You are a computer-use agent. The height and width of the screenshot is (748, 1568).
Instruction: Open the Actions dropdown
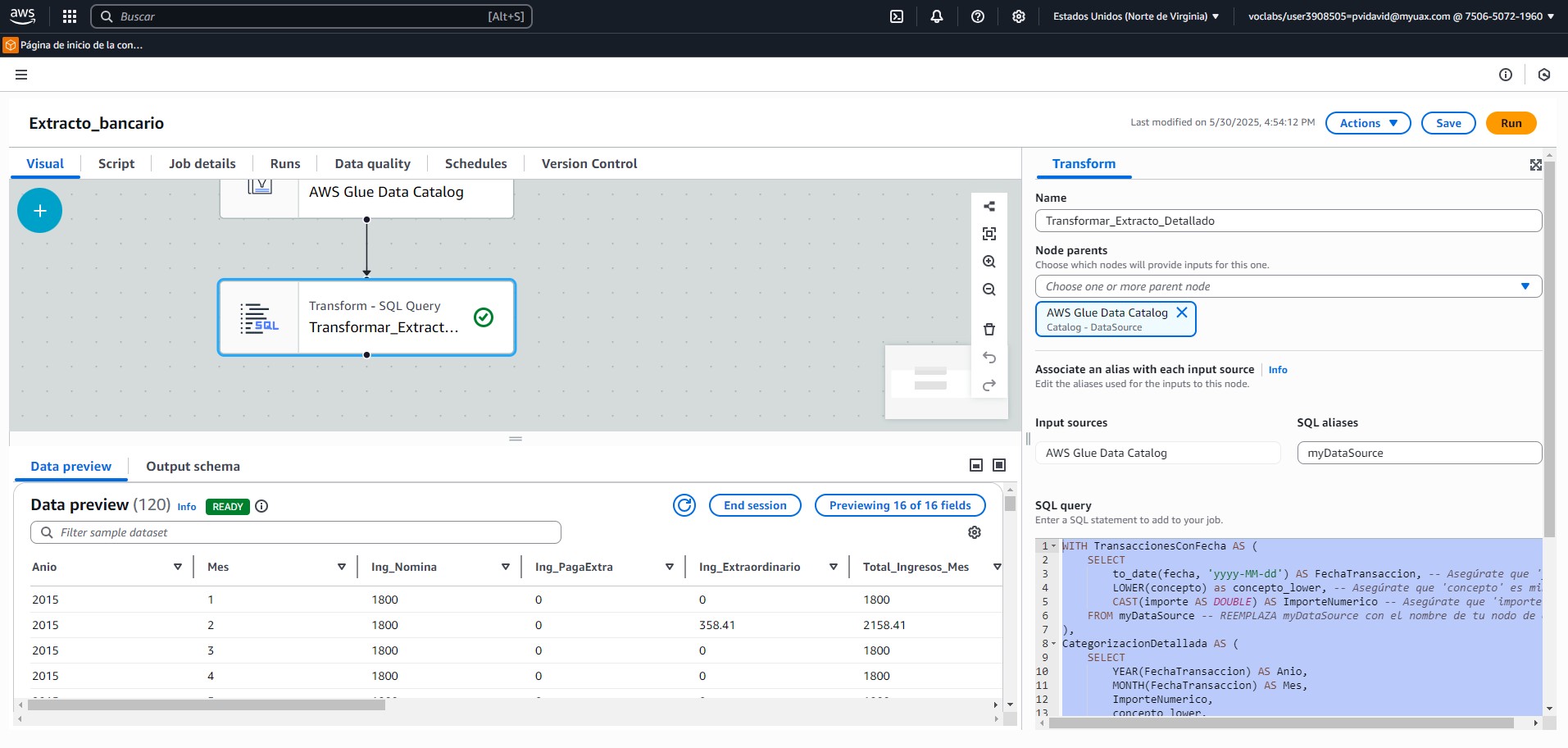[1368, 123]
